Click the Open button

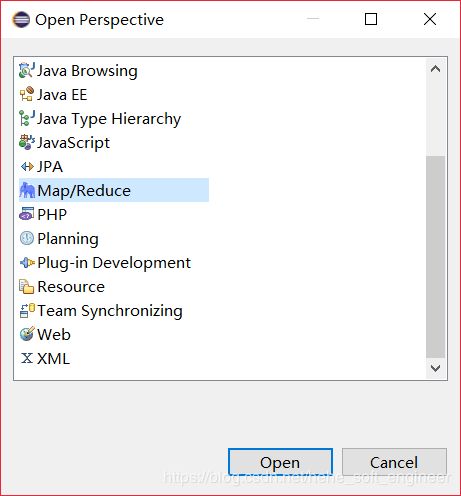pyautogui.click(x=280, y=462)
